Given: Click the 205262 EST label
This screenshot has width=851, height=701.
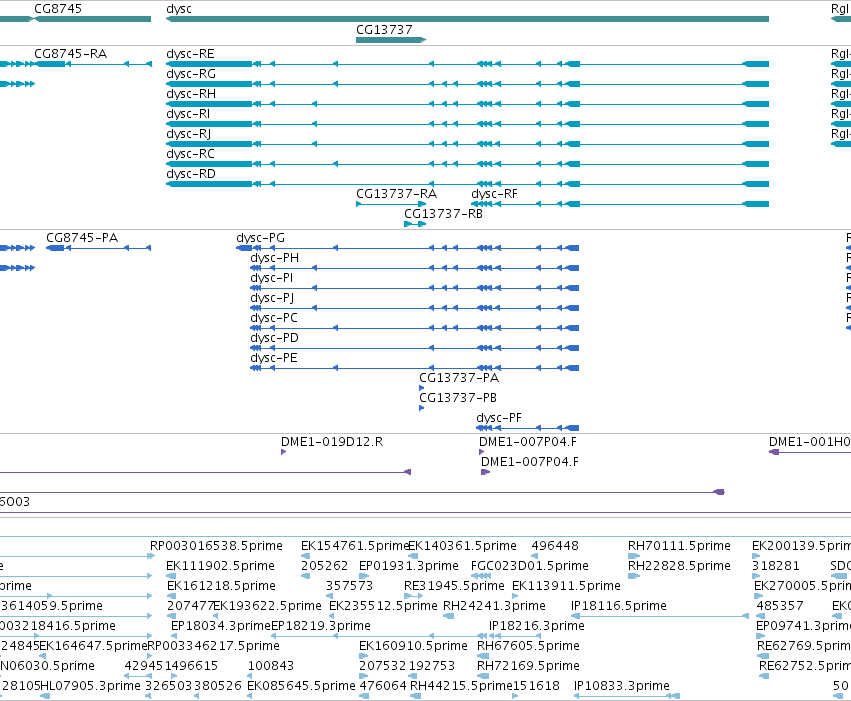Looking at the screenshot, I should (325, 566).
